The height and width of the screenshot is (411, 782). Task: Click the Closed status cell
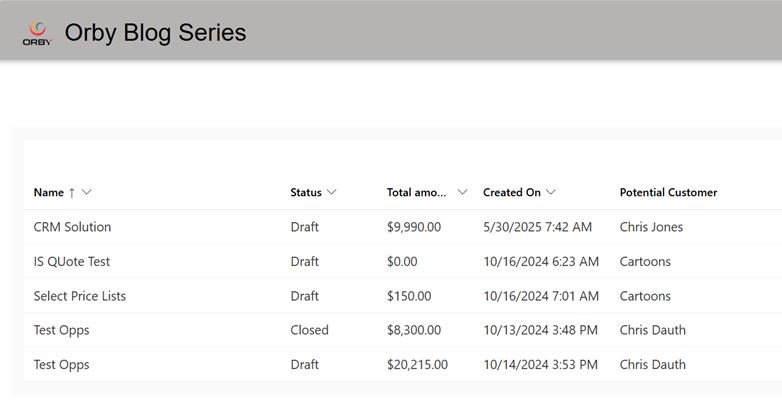click(x=310, y=330)
